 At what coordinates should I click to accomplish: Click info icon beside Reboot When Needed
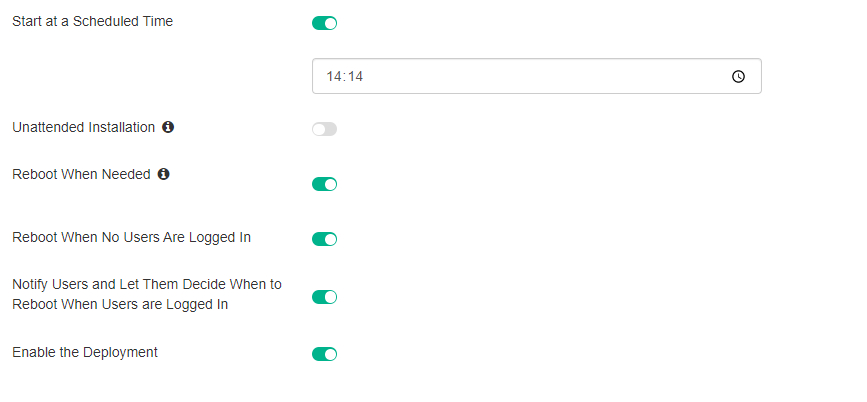point(163,174)
